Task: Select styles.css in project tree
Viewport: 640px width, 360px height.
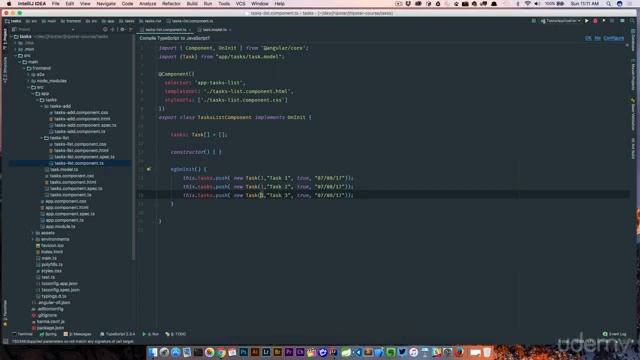Action: tap(49, 271)
